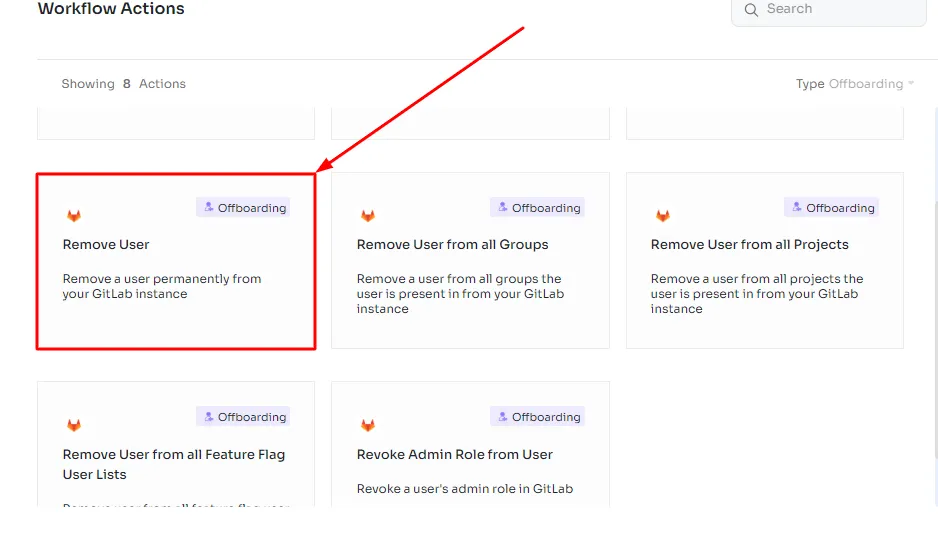Viewport: 938px width, 555px height.
Task: Click GitLab icon on Remove User from all Feature Flag card
Action: (74, 425)
